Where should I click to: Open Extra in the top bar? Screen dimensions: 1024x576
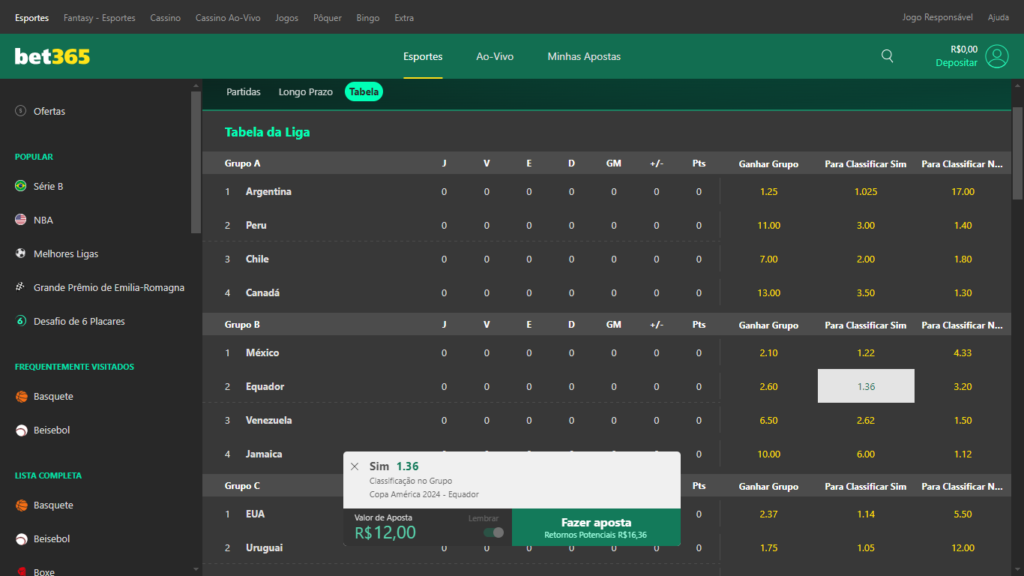(x=404, y=18)
